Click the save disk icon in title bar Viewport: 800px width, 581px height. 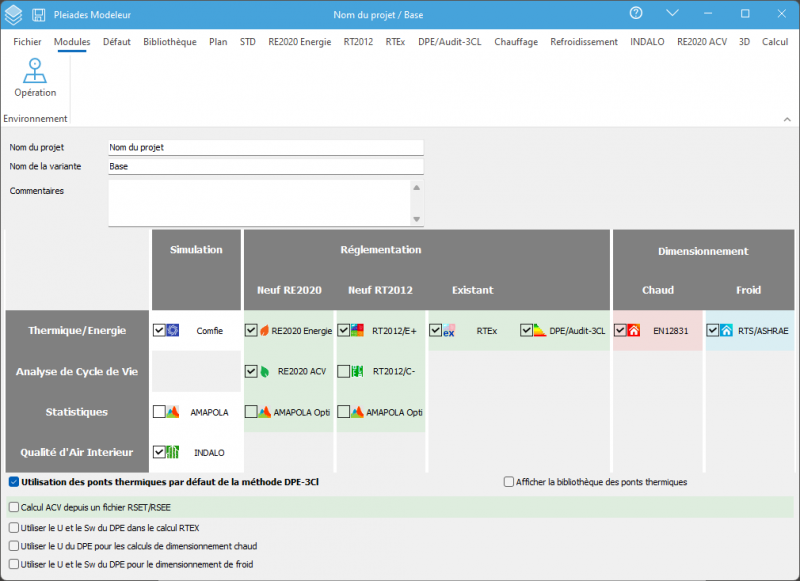point(38,15)
